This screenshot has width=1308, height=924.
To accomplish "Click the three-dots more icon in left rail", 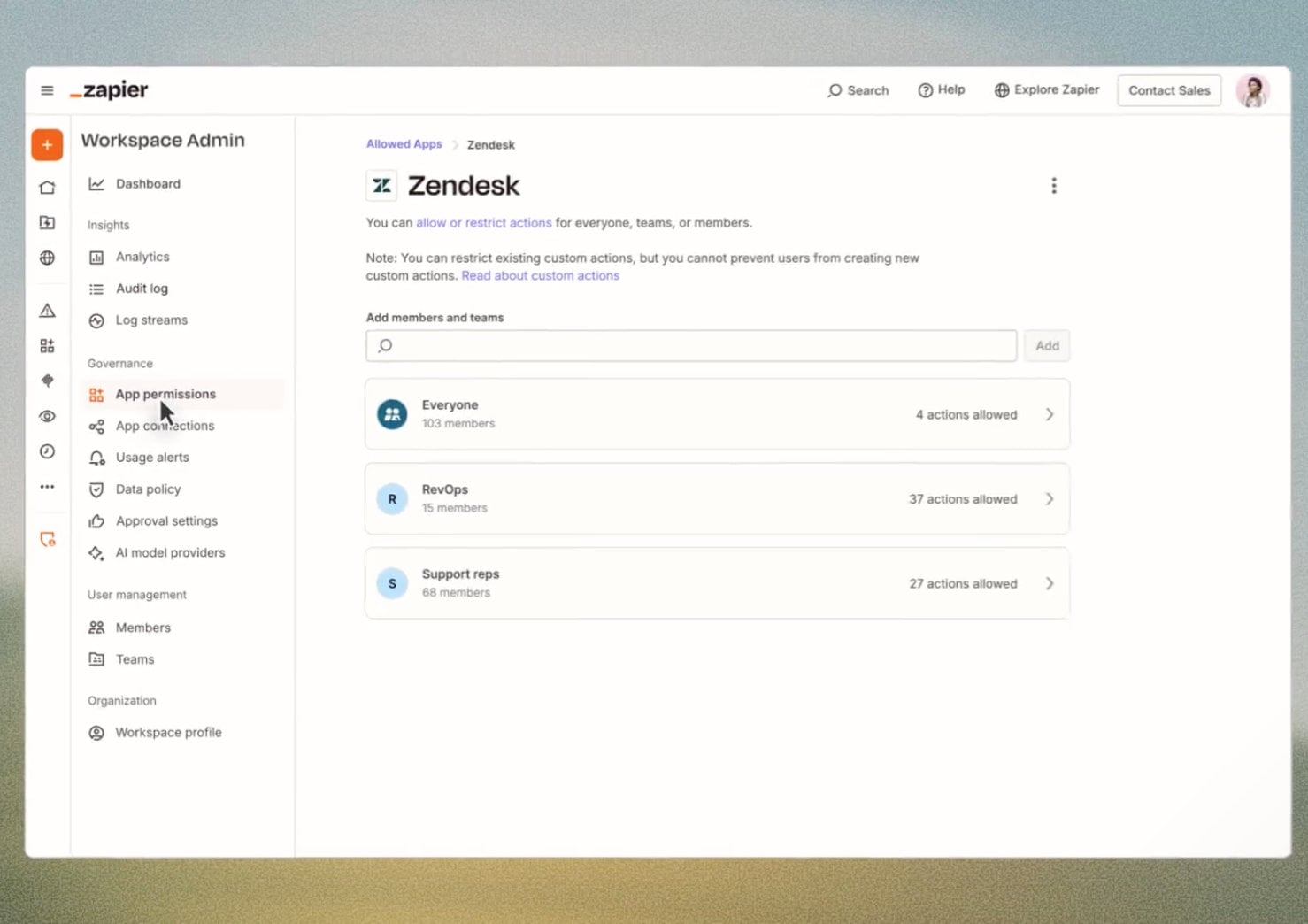I will 47,486.
